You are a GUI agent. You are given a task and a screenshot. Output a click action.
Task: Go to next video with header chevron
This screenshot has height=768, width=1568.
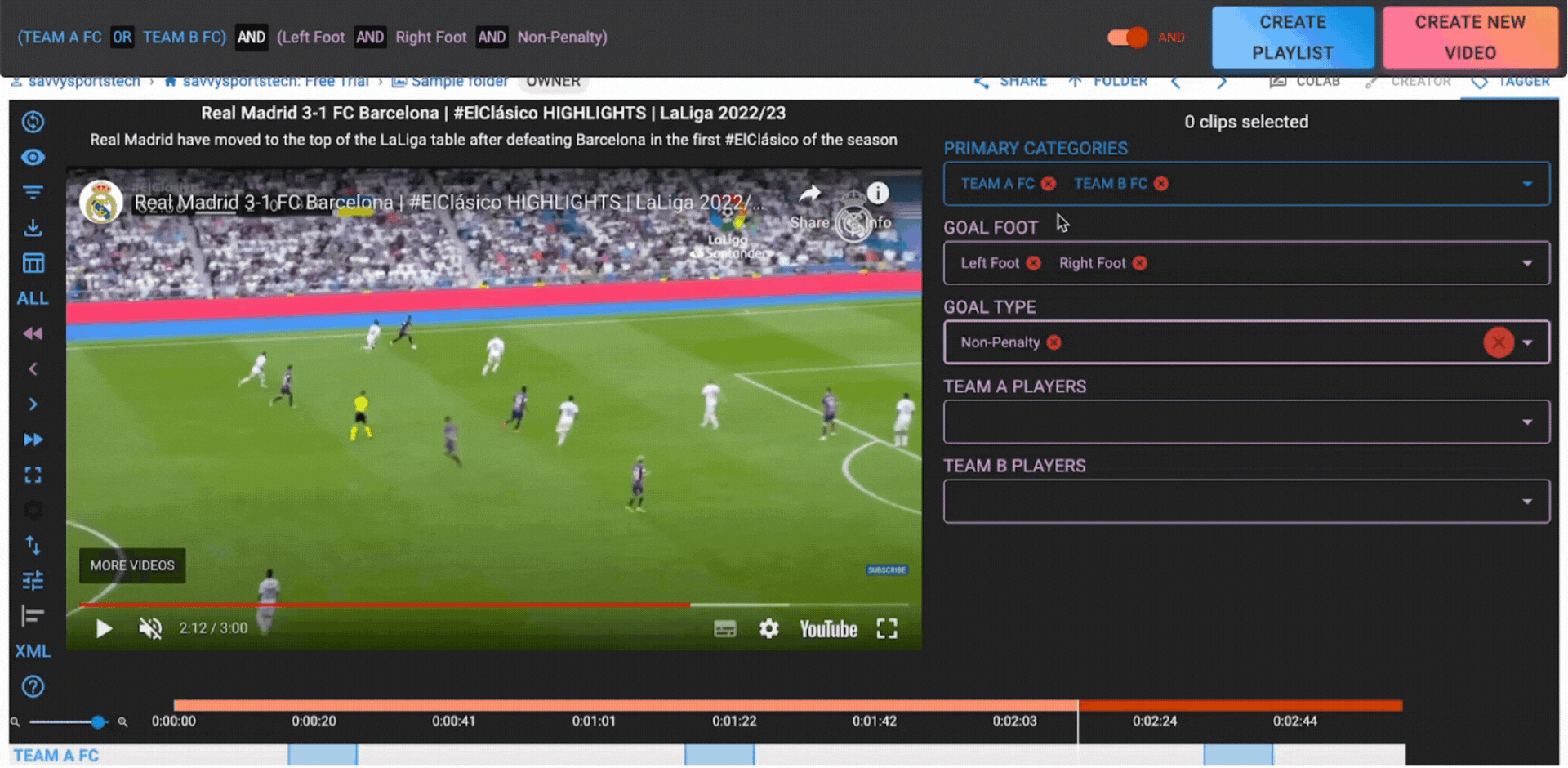point(1222,82)
